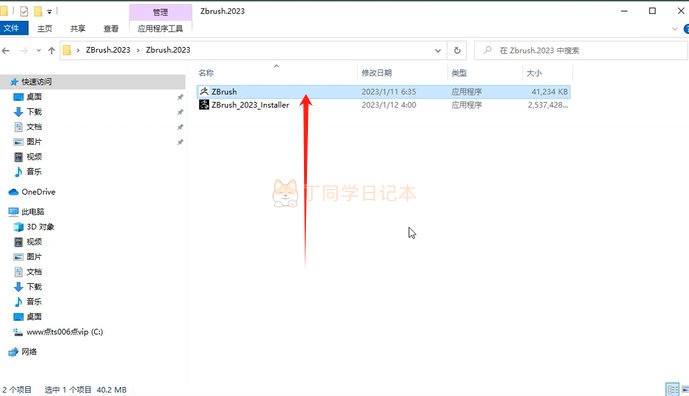Click the 2023/1/12 4:00 date cell
The image size is (689, 396).
(388, 105)
